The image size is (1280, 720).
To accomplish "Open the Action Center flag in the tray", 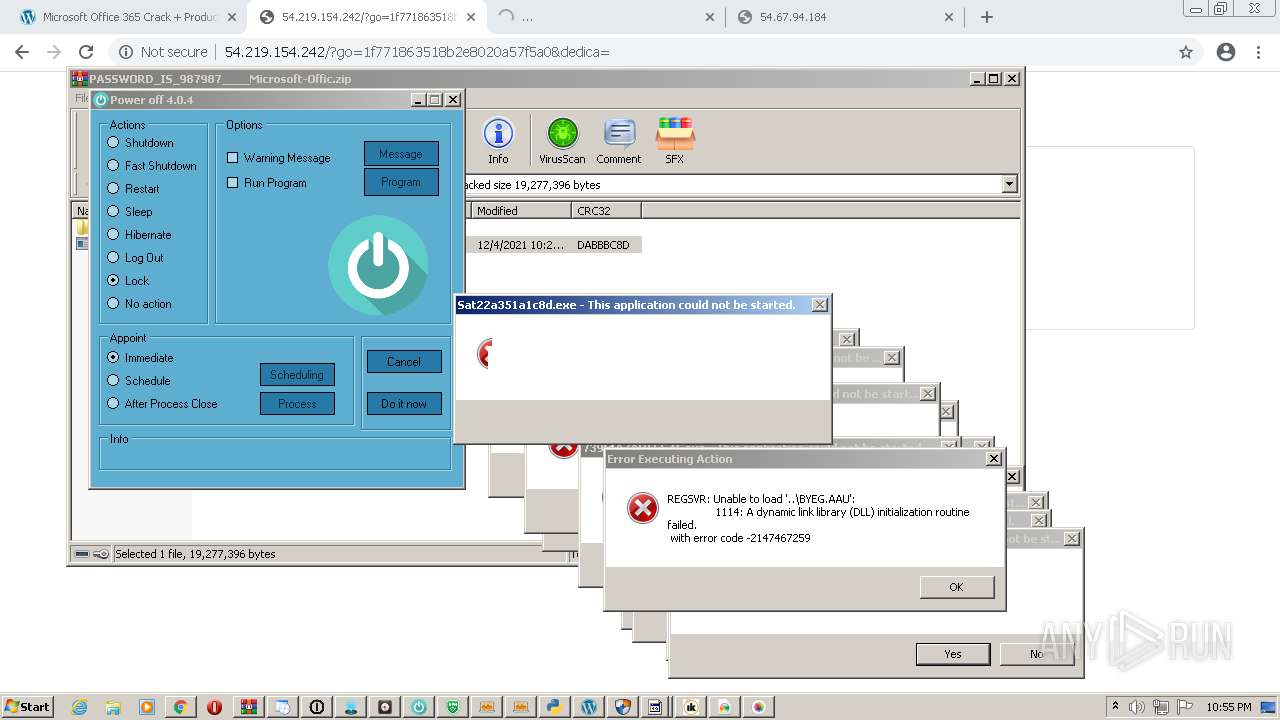I will pyautogui.click(x=1185, y=707).
